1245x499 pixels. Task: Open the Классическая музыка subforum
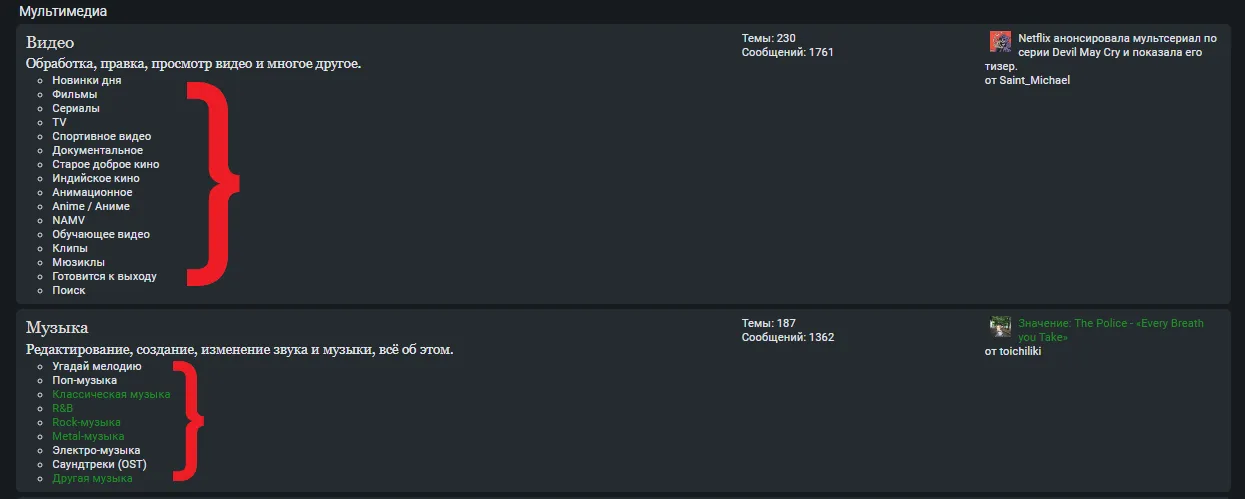tap(111, 394)
